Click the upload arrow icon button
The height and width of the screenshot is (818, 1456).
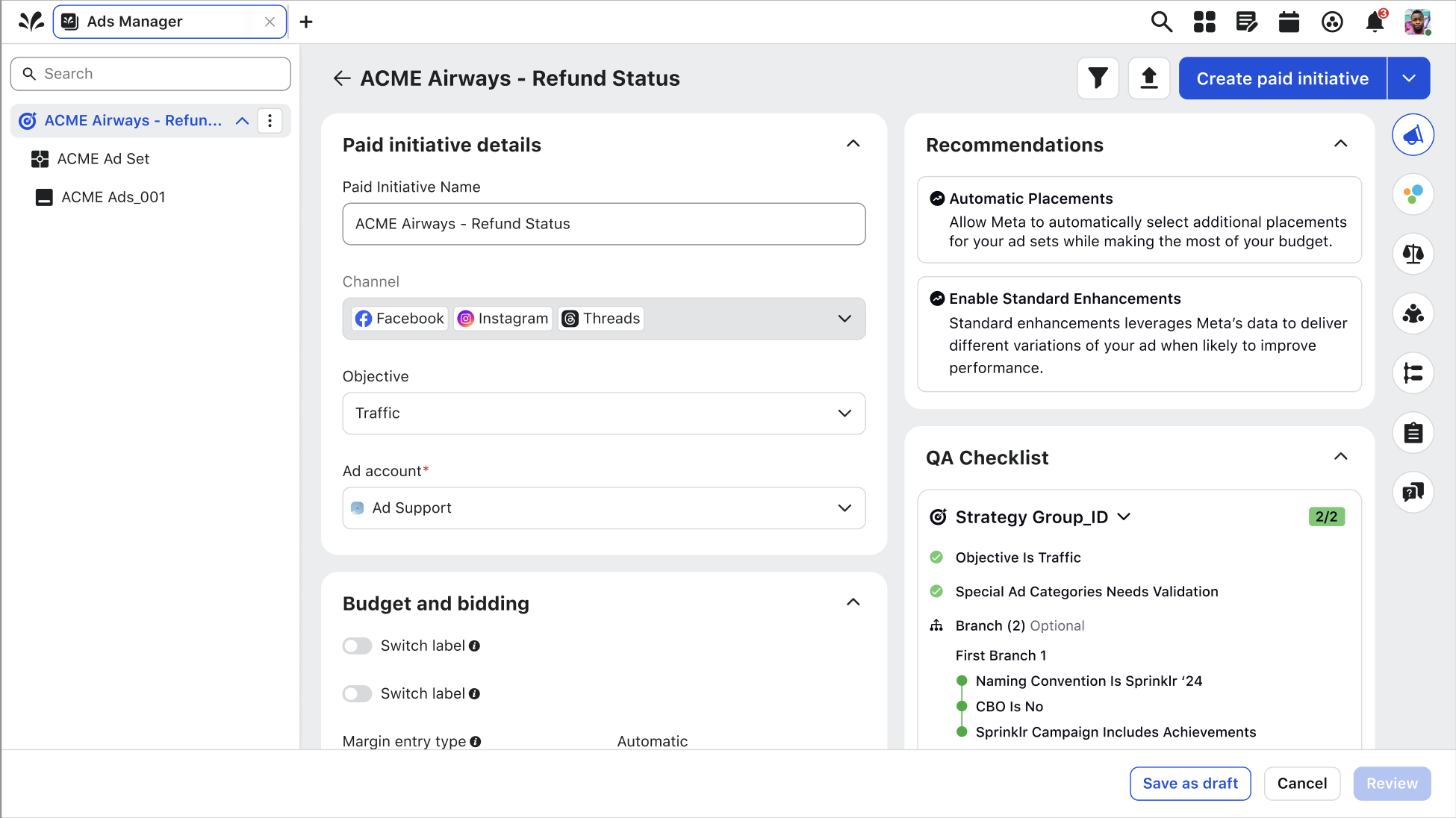point(1148,78)
